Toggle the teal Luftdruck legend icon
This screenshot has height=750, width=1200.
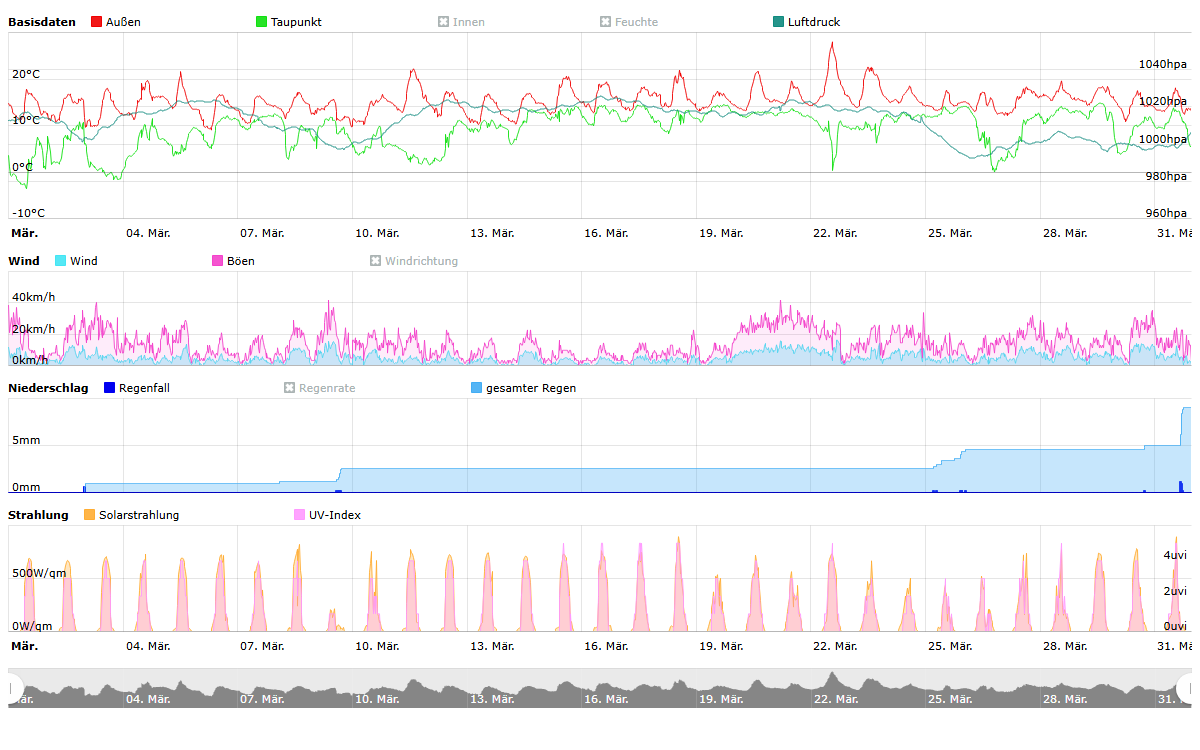pos(779,22)
